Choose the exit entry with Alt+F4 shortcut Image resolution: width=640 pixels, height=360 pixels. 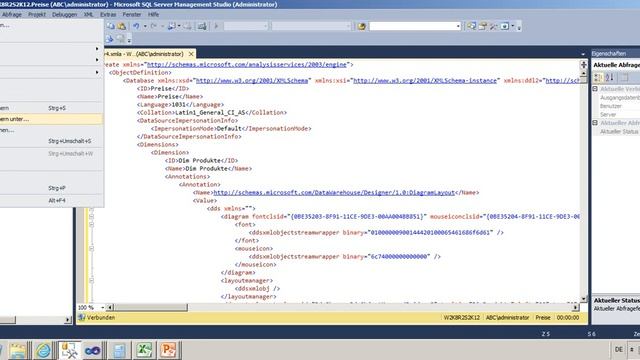click(x=51, y=200)
